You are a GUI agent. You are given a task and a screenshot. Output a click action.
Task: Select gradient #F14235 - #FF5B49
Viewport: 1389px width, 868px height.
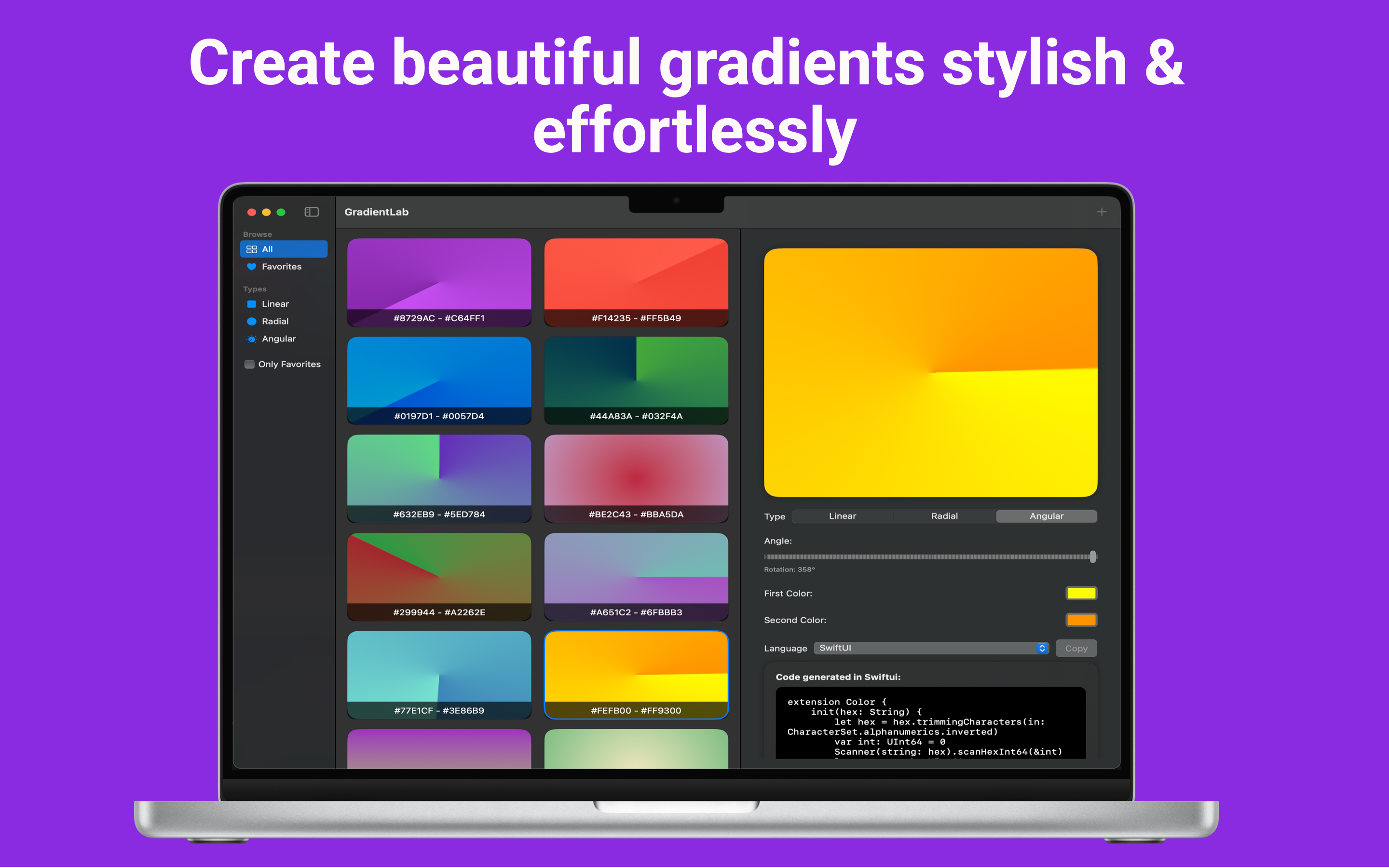[x=636, y=283]
